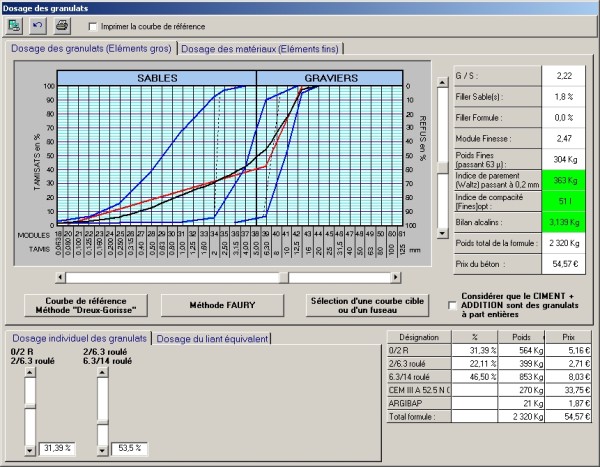Select 'Dosage individuel des granulats' tab
This screenshot has width=600, height=467.
pos(78,338)
